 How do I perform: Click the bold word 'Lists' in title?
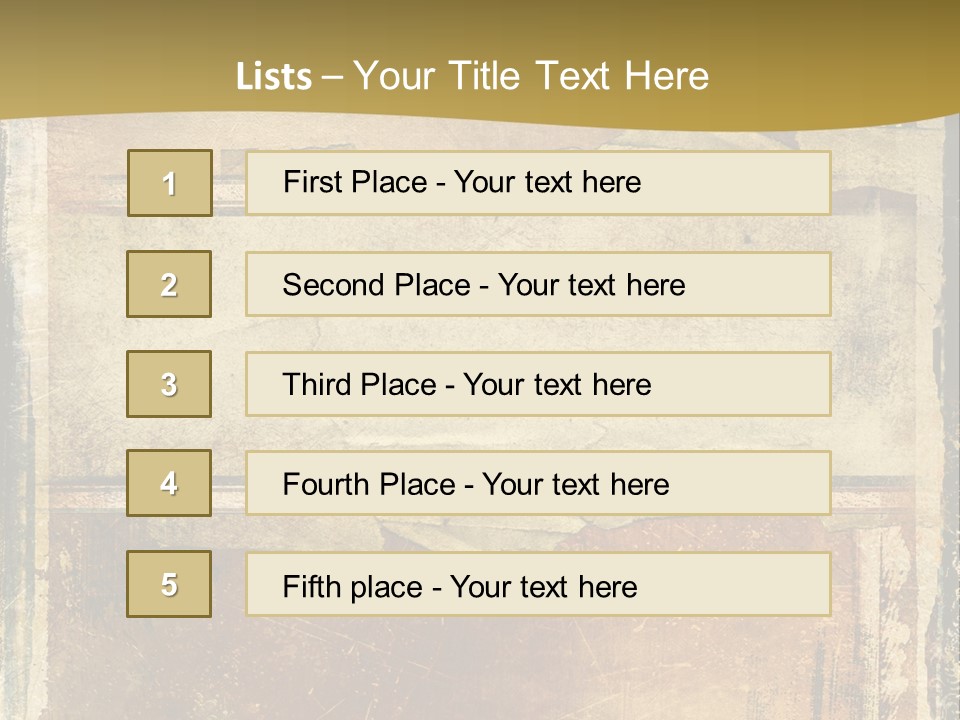click(x=274, y=77)
